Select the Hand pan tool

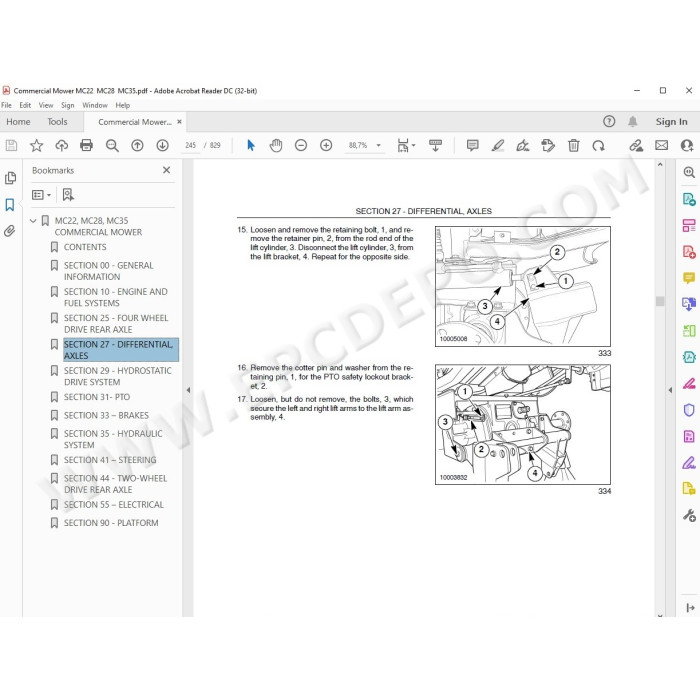click(276, 145)
